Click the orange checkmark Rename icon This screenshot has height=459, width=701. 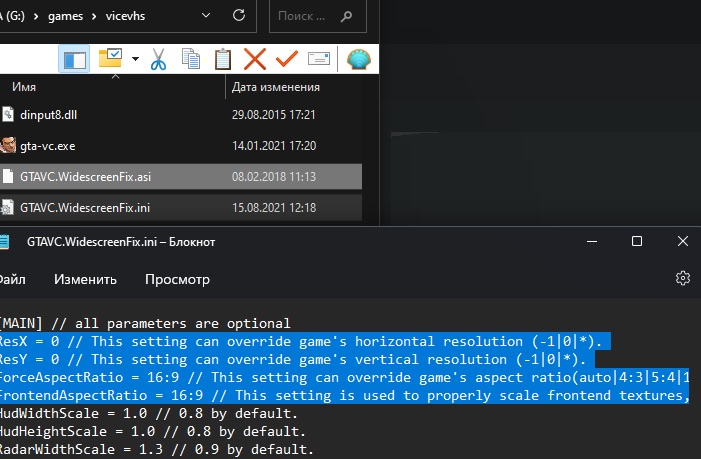pyautogui.click(x=286, y=60)
